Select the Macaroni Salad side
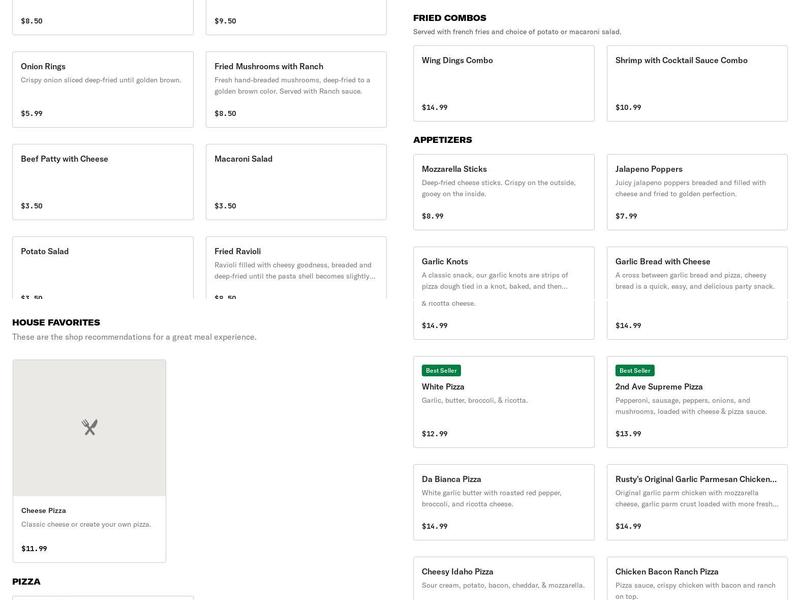The width and height of the screenshot is (800, 600). coord(295,182)
